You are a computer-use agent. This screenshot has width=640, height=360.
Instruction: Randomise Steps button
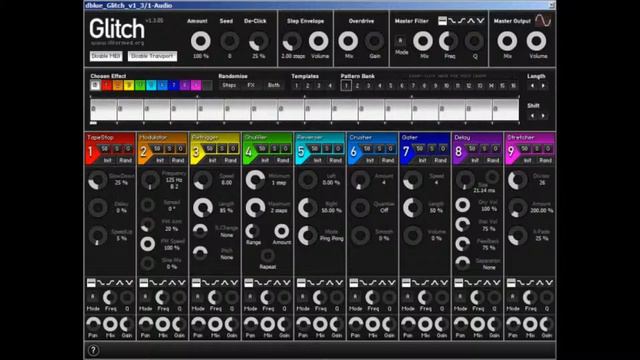click(229, 85)
